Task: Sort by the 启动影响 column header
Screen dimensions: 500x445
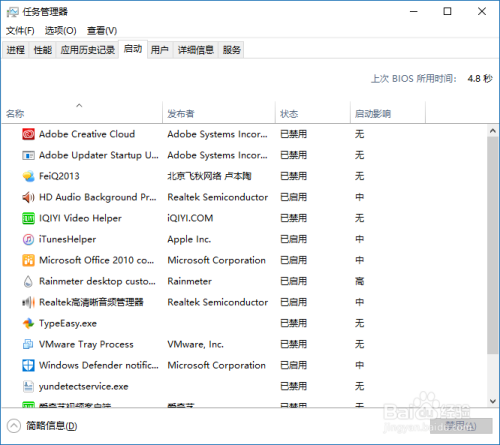Action: [x=388, y=113]
